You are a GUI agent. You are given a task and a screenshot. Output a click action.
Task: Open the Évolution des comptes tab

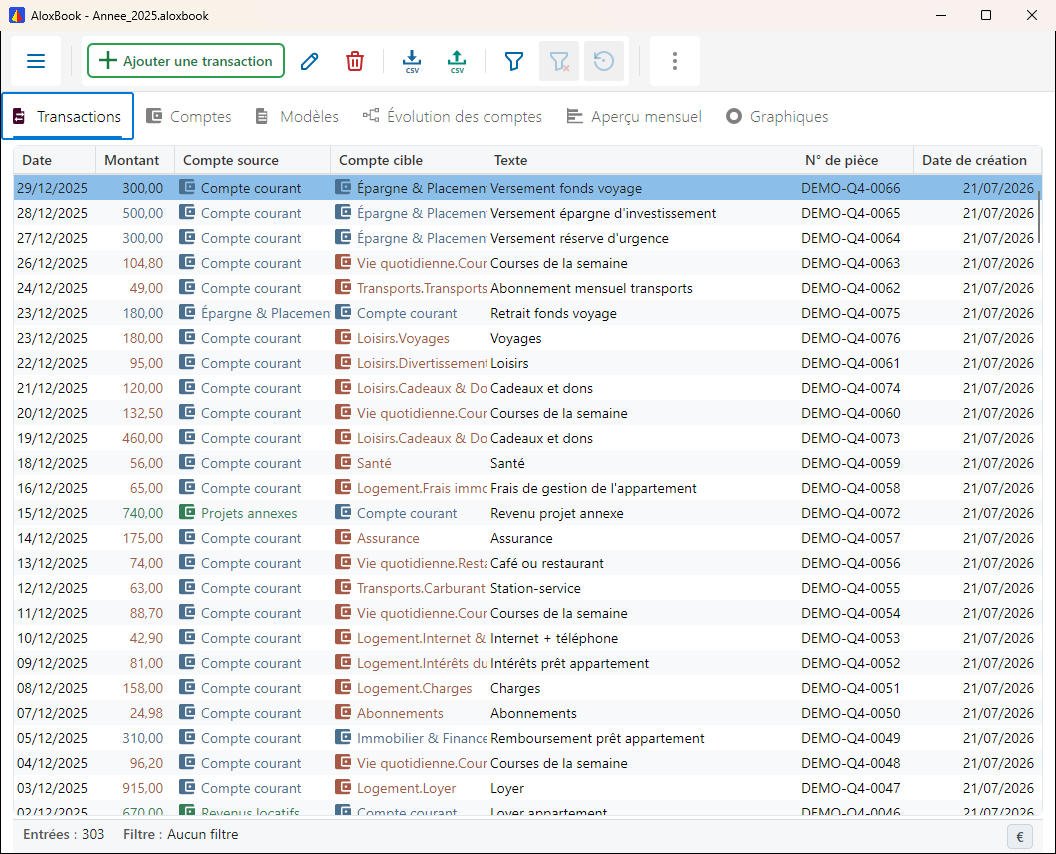point(453,117)
